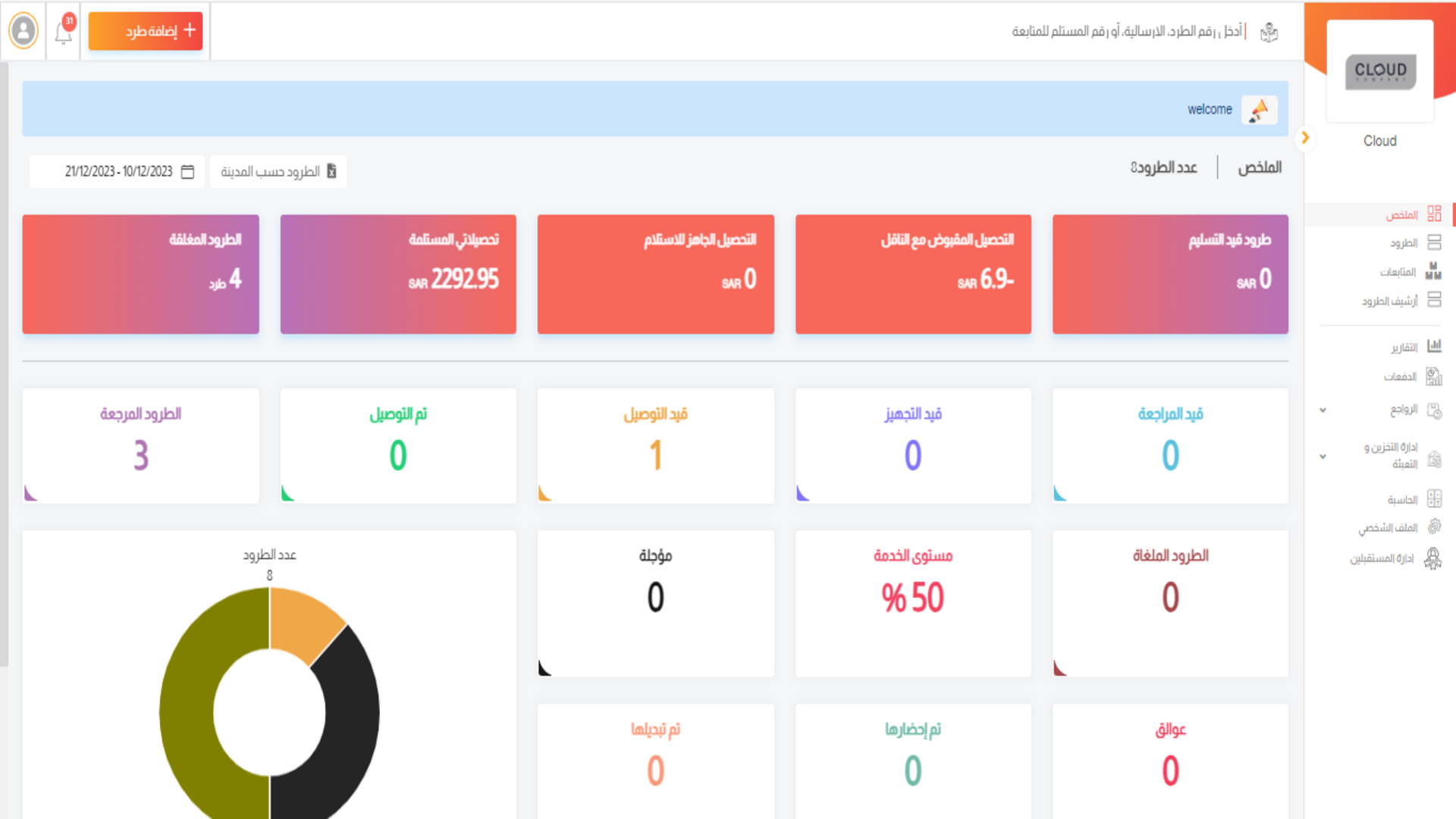
Task: Open Reports (التقارير) chart icon in sidebar
Action: click(1433, 347)
